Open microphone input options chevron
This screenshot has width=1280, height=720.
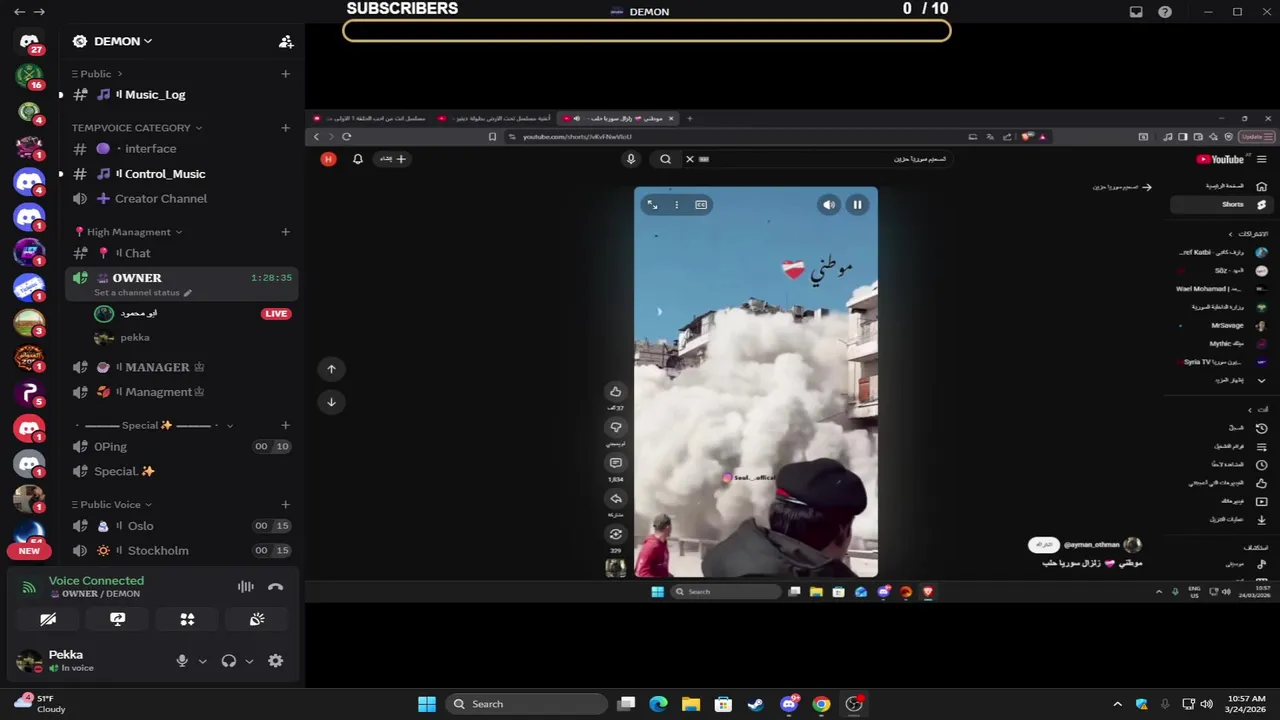click(x=203, y=661)
